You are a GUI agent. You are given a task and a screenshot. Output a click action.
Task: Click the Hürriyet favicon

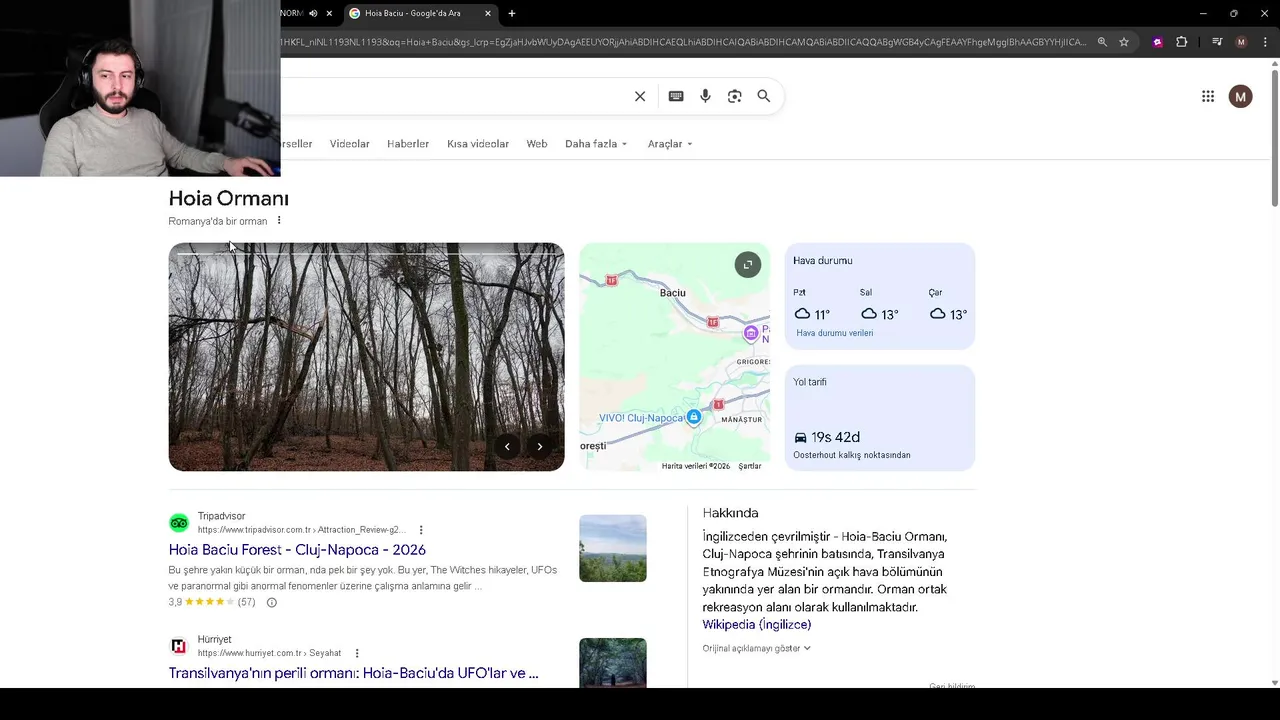[179, 646]
